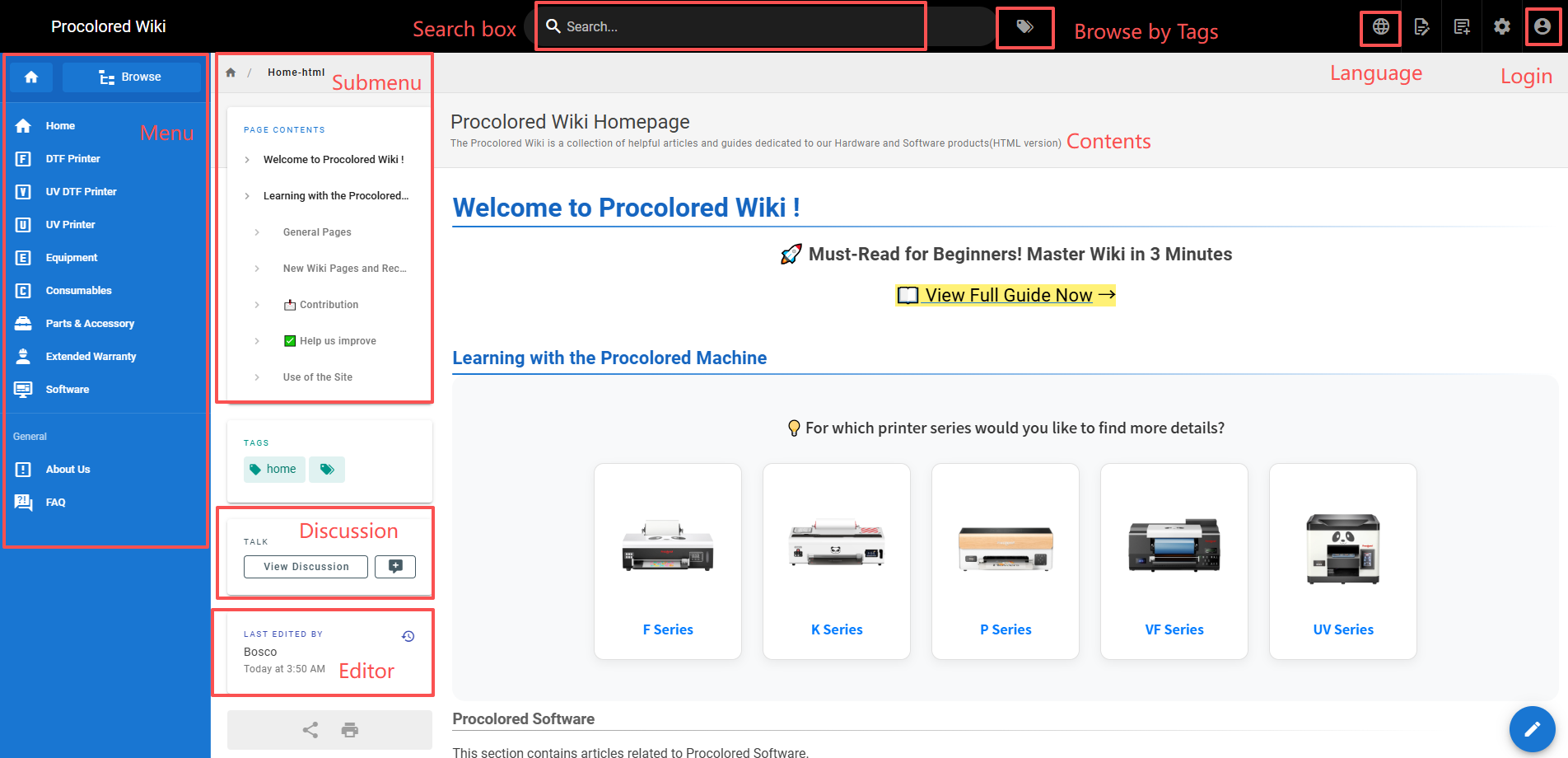1568x758 pixels.
Task: Open the admin settings gear icon
Action: pyautogui.click(x=1502, y=26)
